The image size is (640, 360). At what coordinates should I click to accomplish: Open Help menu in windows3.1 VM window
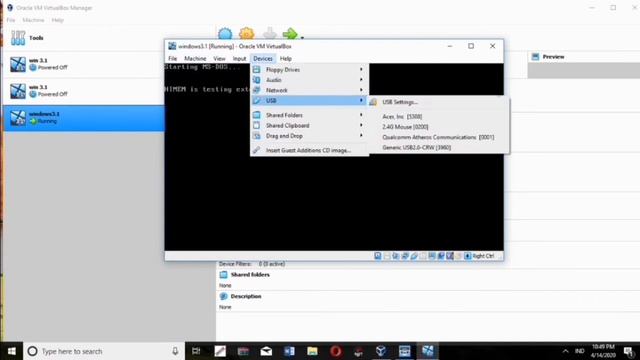[286, 58]
